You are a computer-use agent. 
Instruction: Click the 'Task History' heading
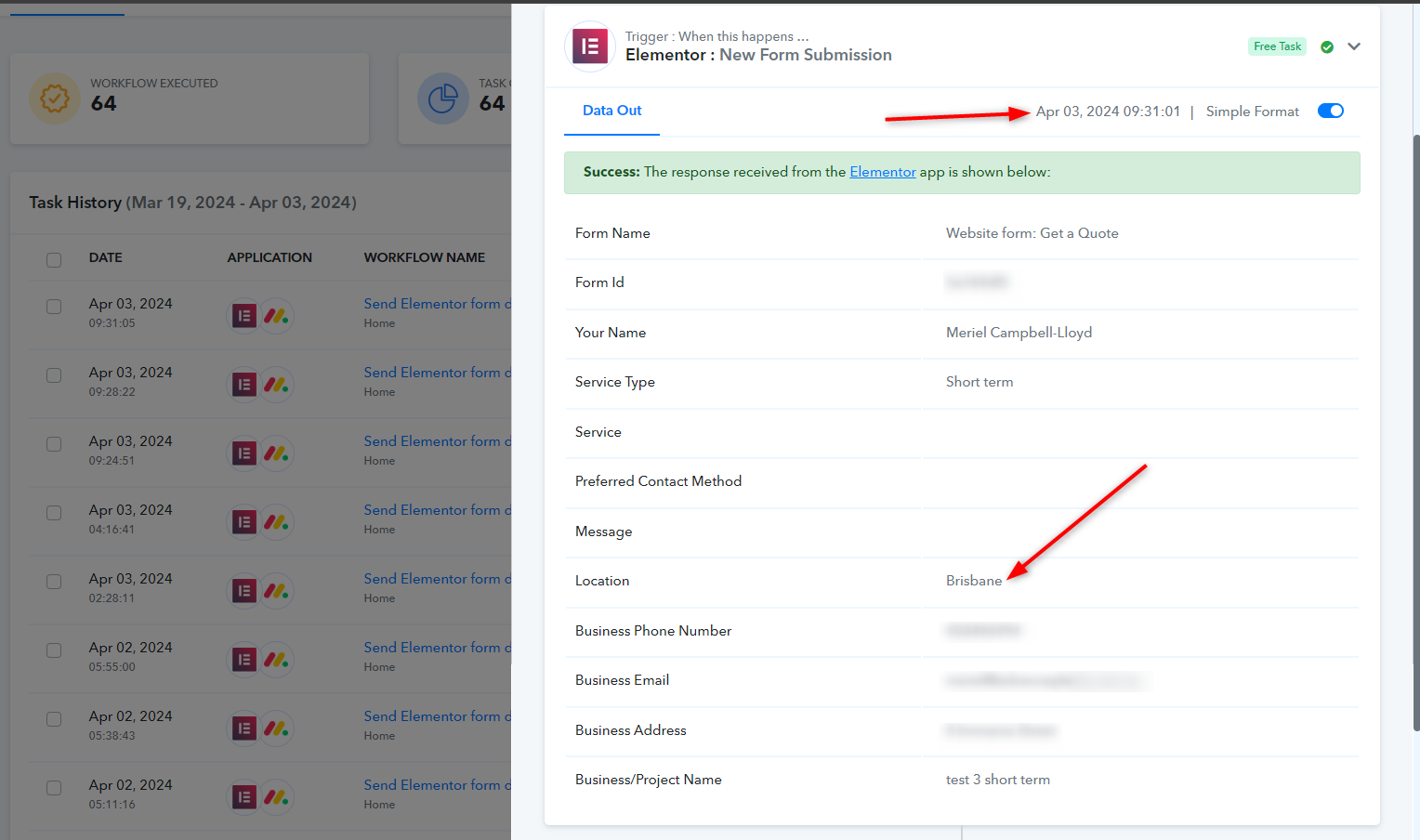[x=75, y=203]
